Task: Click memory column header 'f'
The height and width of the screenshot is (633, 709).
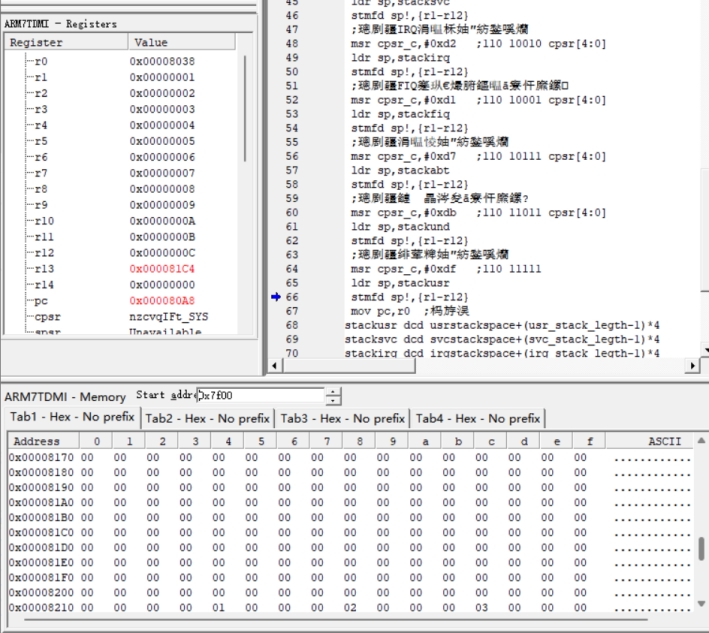Action: coord(589,441)
